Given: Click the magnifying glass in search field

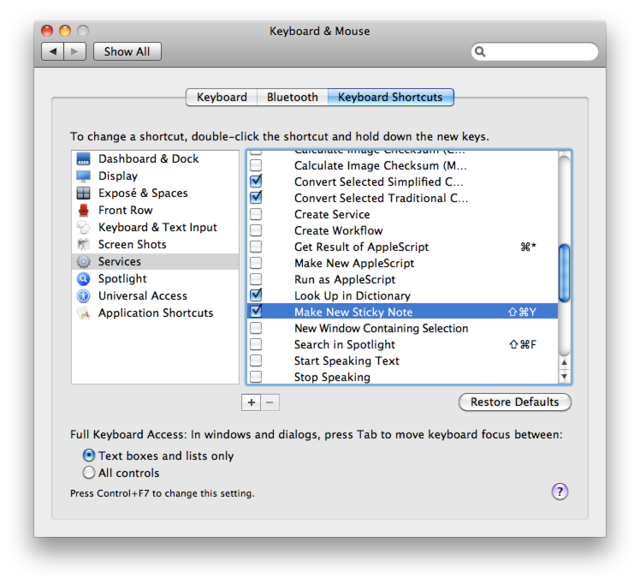Looking at the screenshot, I should point(480,51).
